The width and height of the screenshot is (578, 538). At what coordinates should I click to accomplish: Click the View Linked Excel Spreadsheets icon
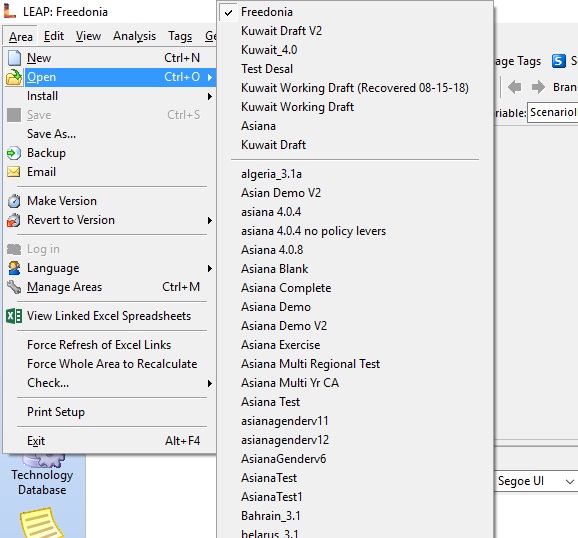point(14,316)
